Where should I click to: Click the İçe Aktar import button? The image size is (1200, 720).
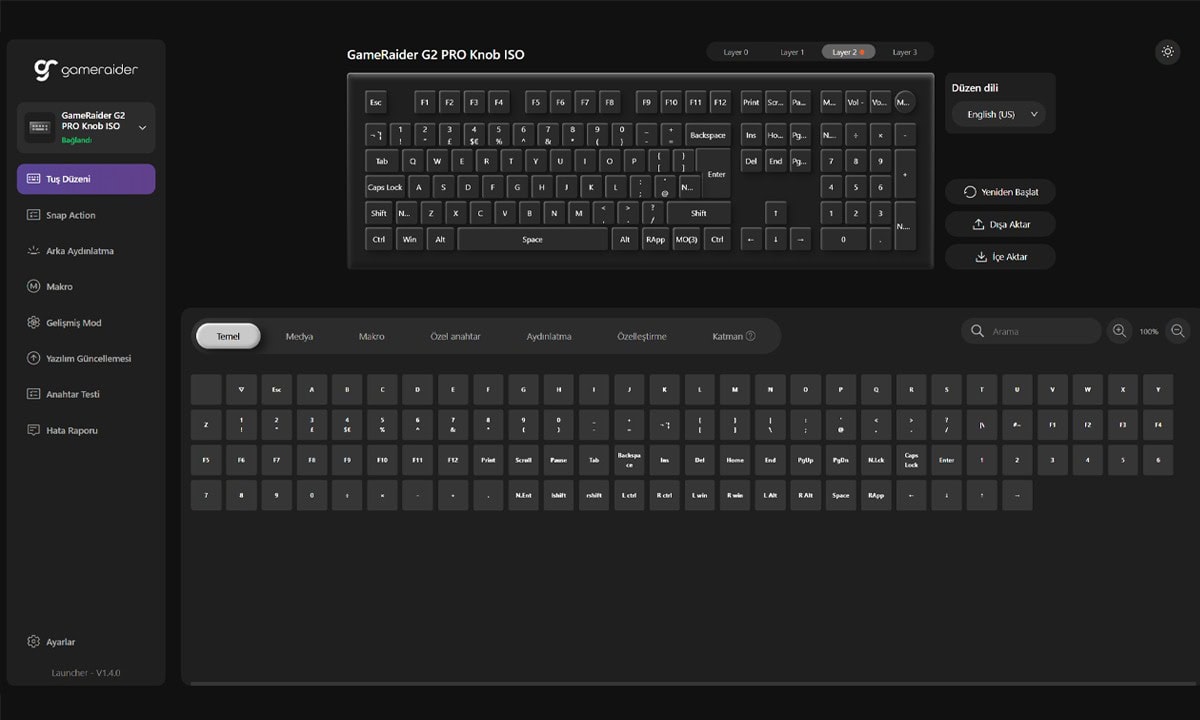[1000, 257]
